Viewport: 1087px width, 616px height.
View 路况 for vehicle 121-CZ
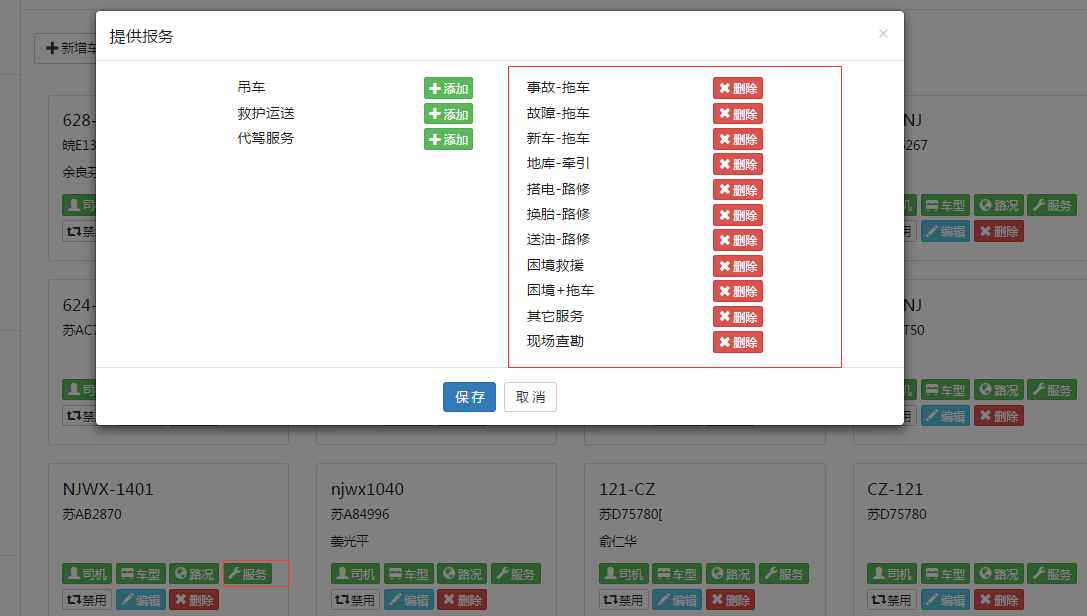729,574
